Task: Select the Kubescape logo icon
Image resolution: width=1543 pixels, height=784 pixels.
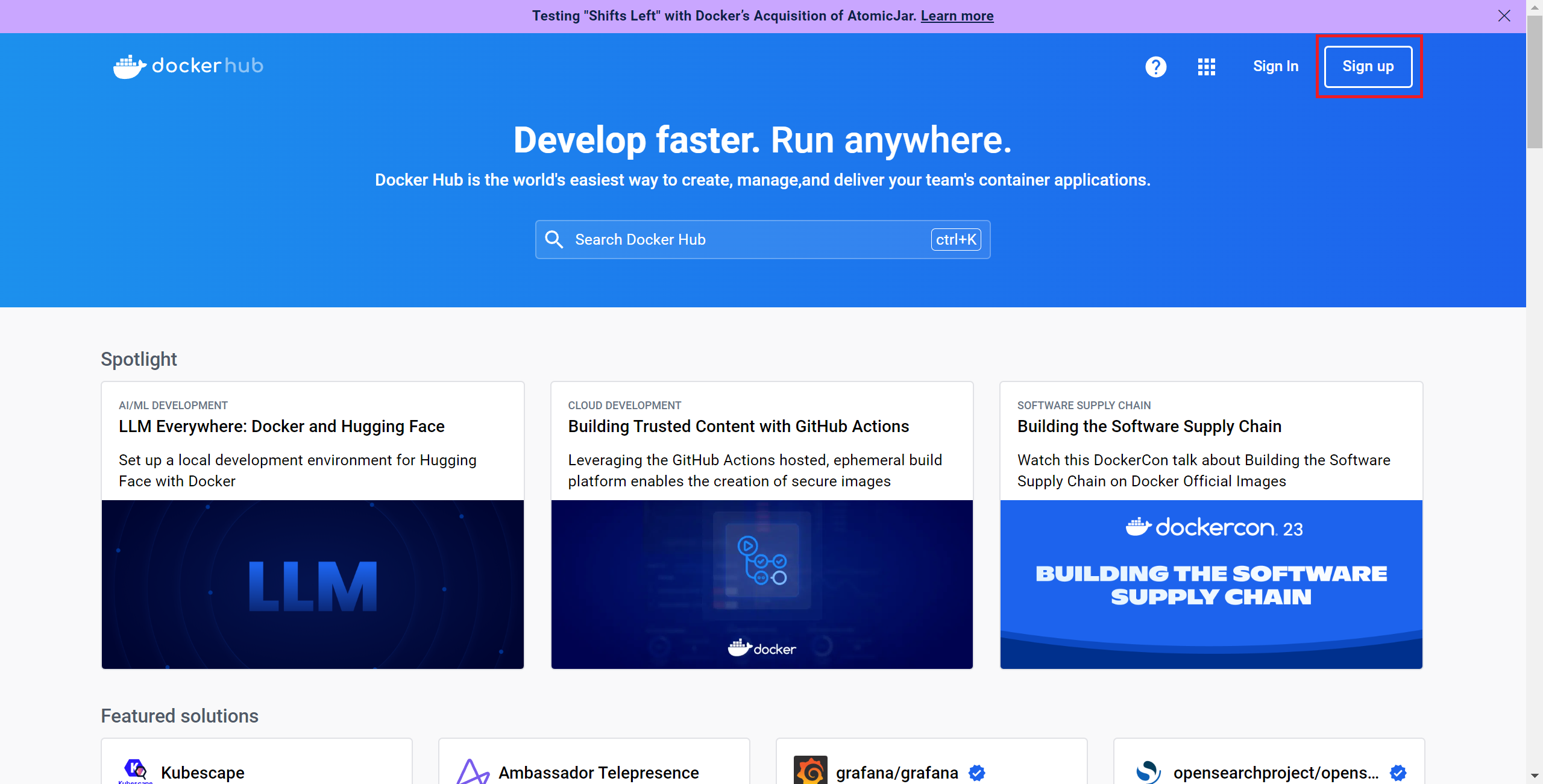Action: coord(135,770)
